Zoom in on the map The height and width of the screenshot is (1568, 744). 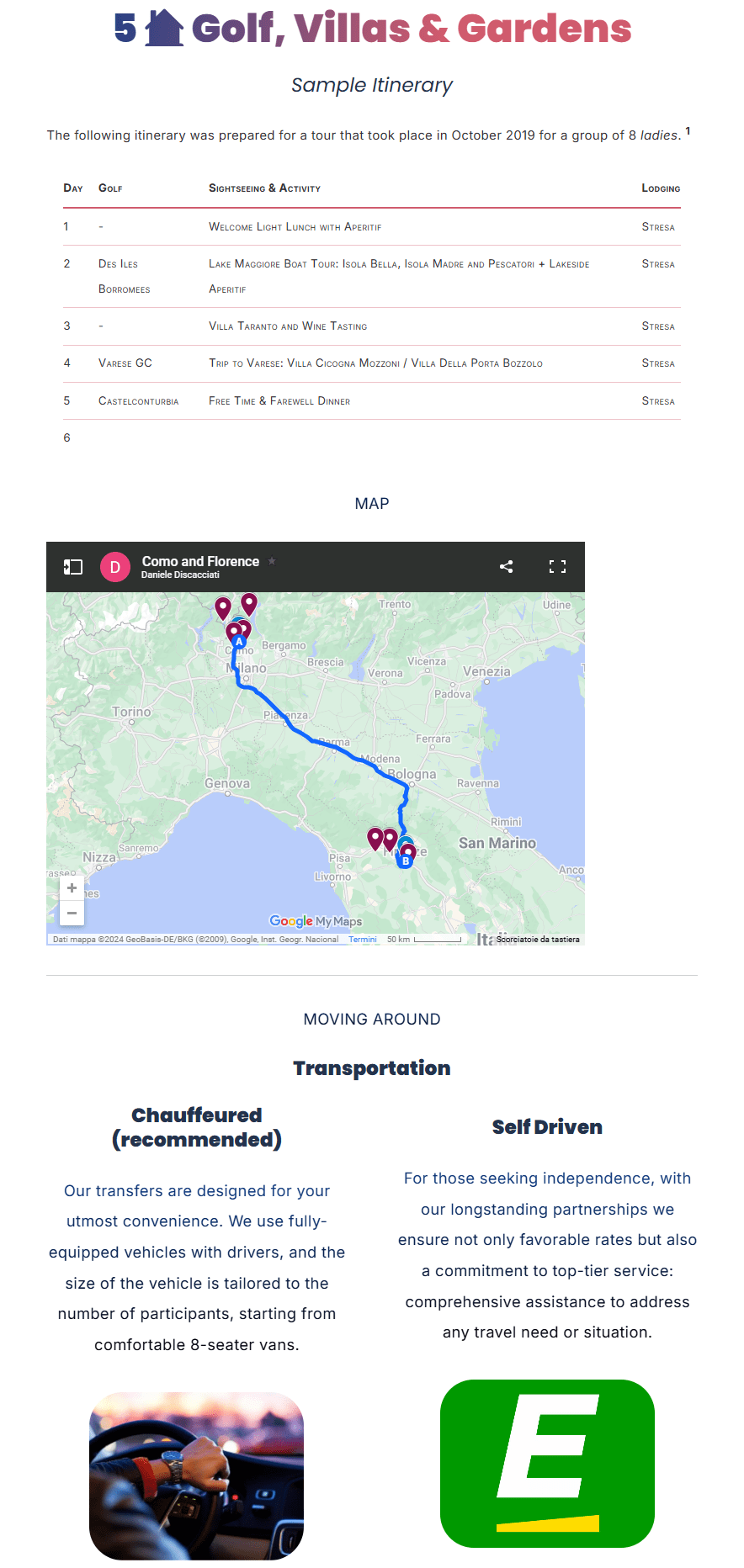point(72,888)
